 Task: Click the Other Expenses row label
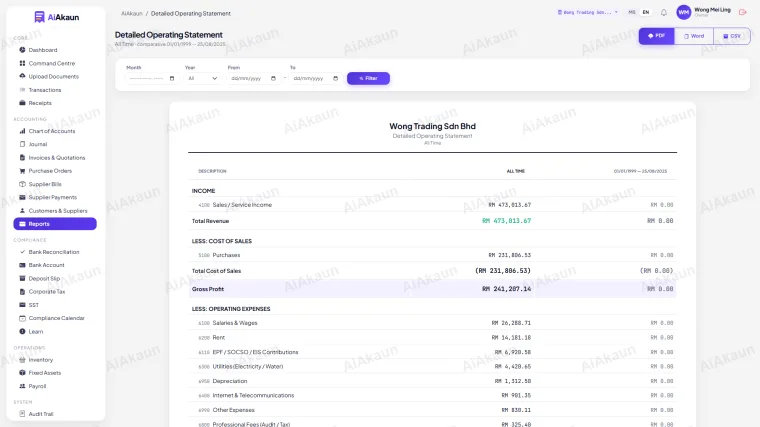point(234,410)
